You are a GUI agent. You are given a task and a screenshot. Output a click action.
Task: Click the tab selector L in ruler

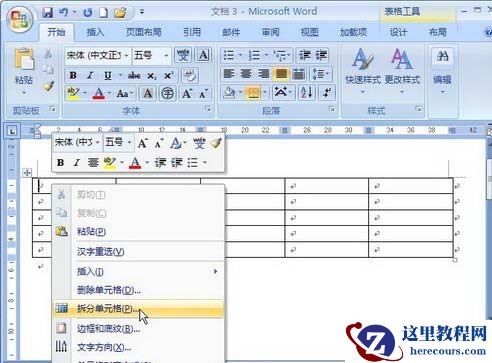[12, 131]
